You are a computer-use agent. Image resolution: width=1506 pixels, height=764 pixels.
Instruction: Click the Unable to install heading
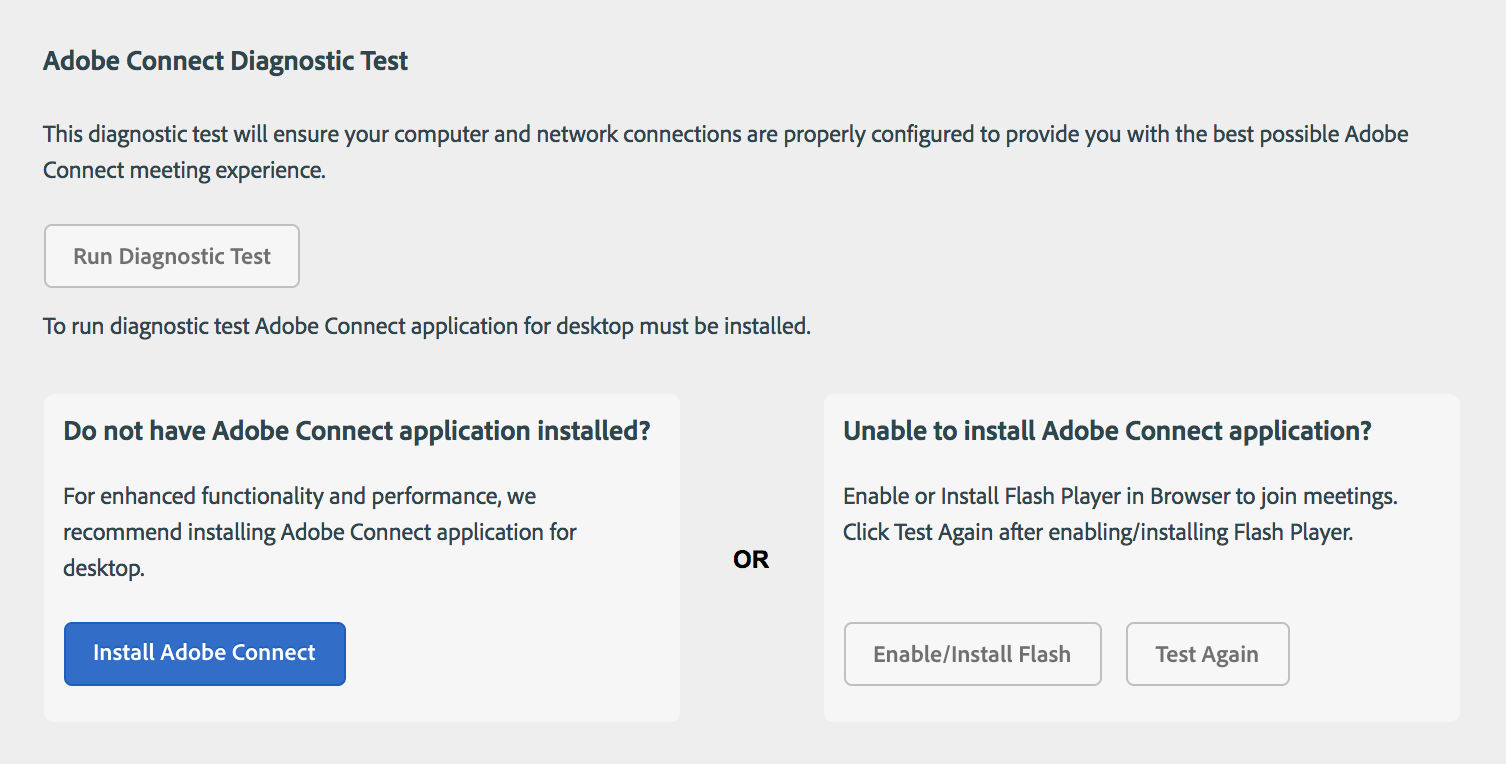pyautogui.click(x=1106, y=430)
